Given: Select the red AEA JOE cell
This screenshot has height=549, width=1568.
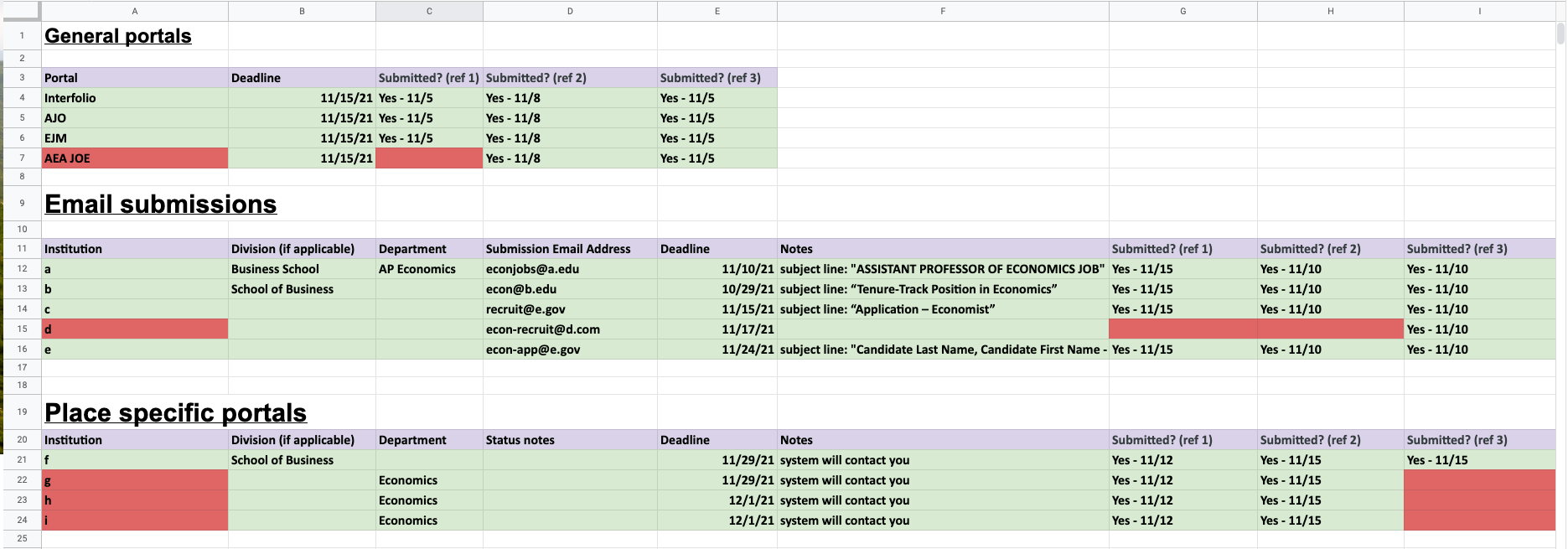Looking at the screenshot, I should point(134,158).
